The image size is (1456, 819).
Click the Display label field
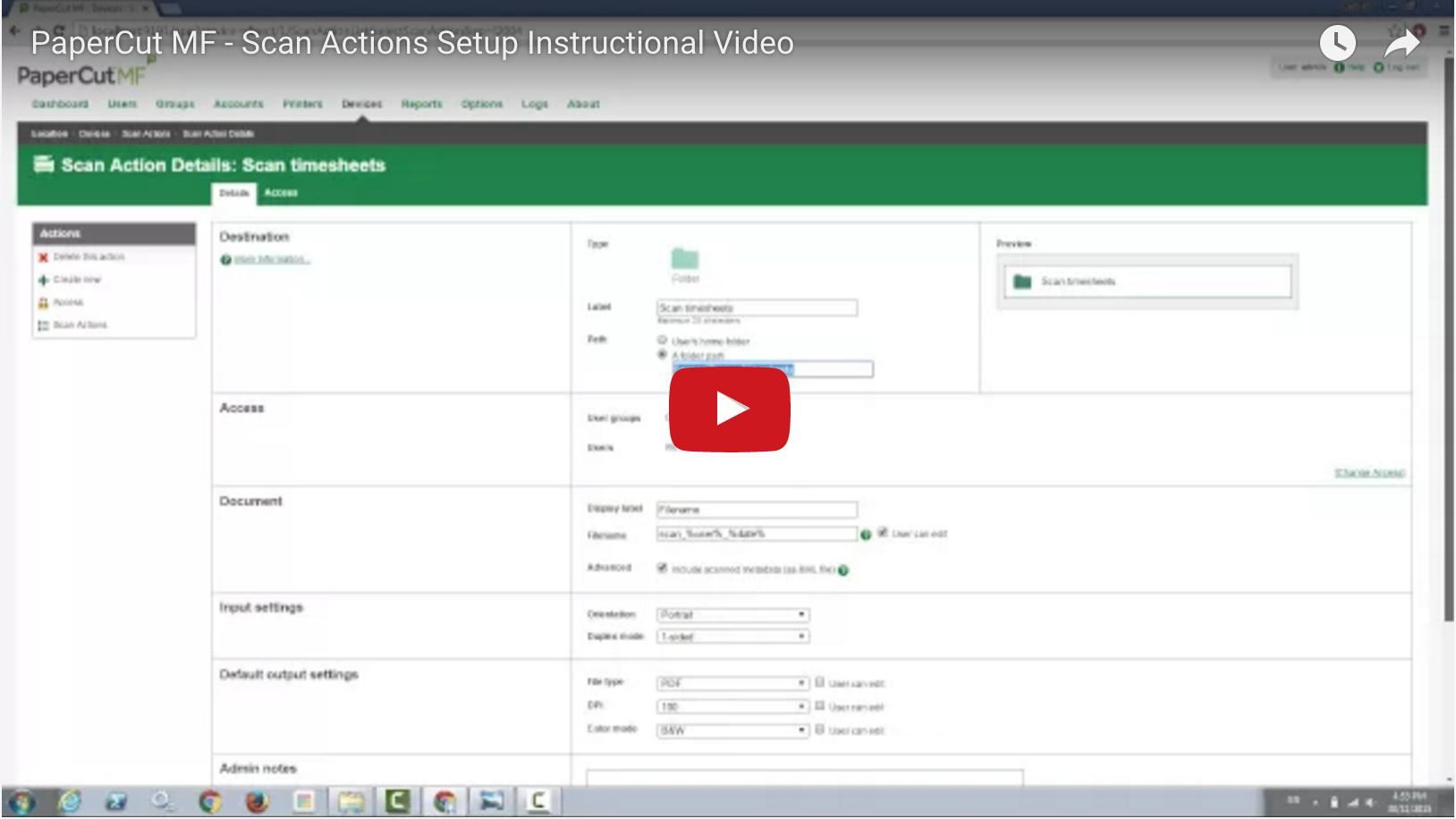(757, 510)
